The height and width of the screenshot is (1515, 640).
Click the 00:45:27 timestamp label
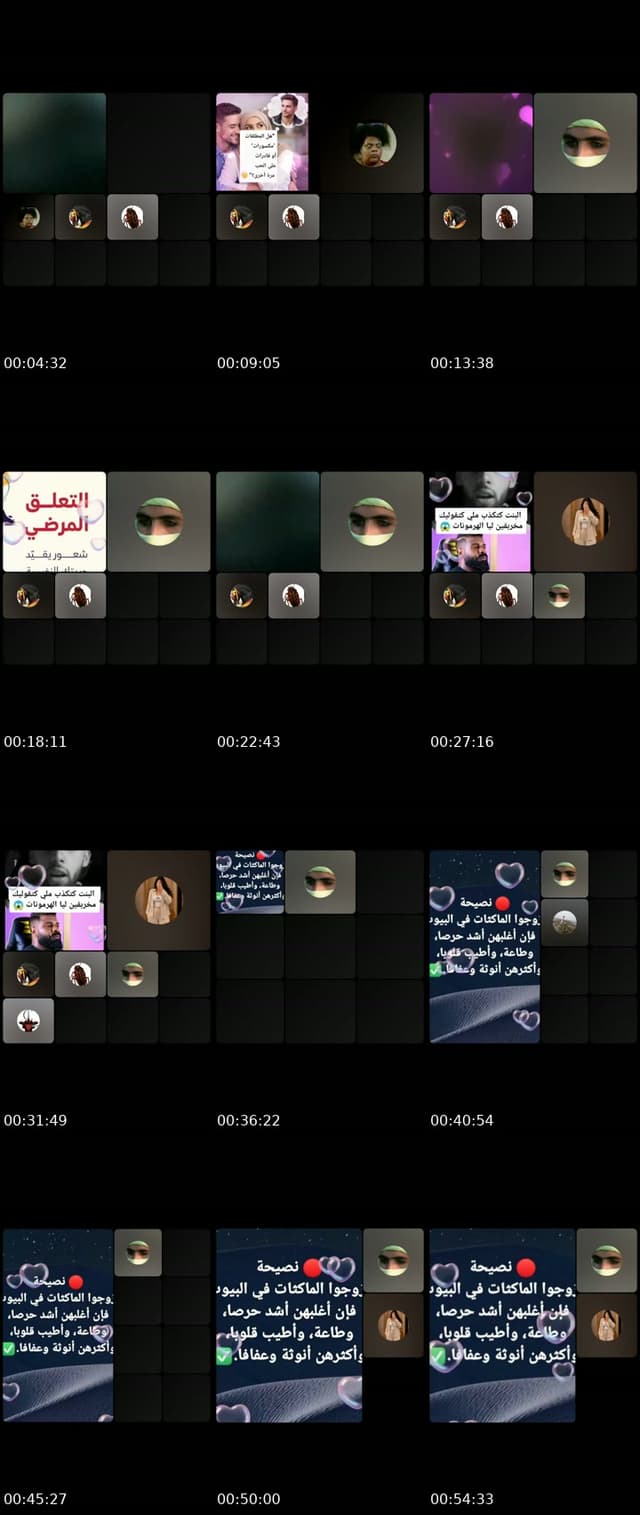click(35, 1499)
